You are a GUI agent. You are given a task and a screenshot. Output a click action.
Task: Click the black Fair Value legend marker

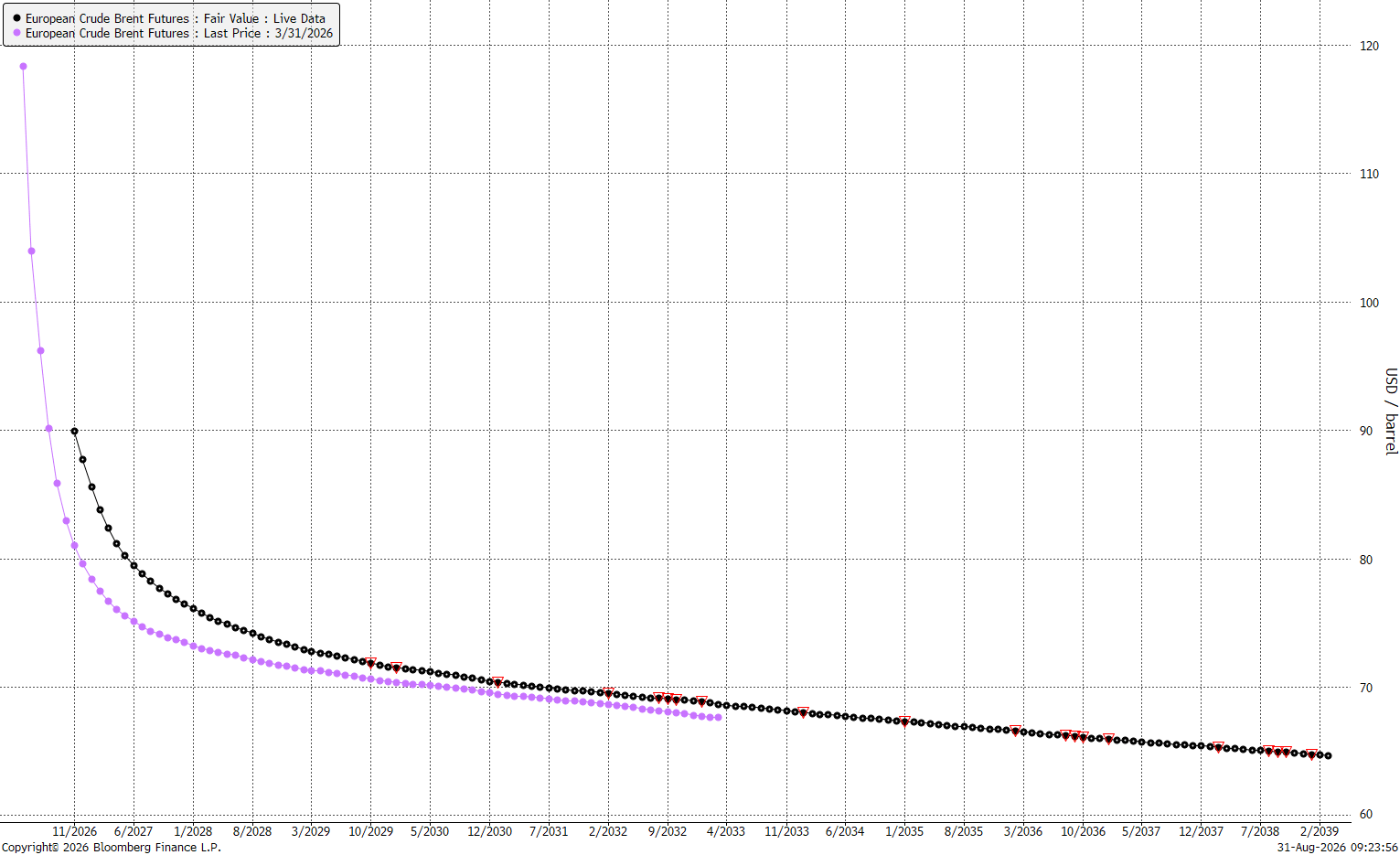click(x=16, y=18)
